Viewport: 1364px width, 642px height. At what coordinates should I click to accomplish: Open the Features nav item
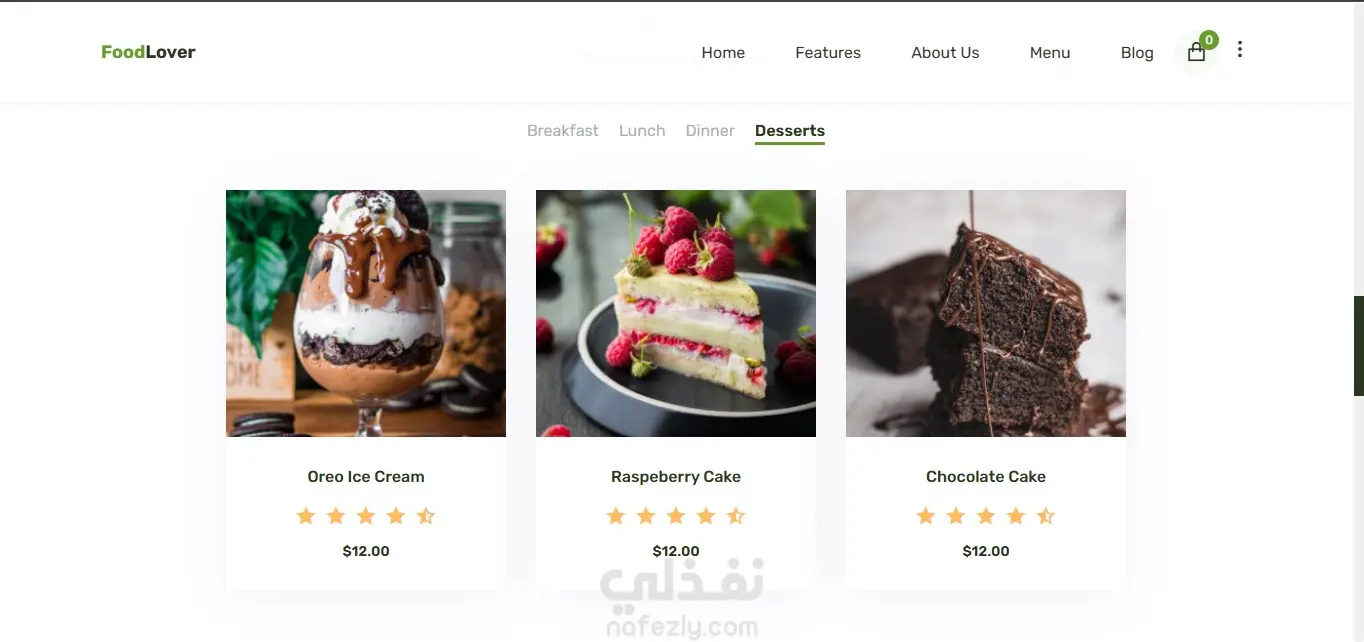[x=828, y=53]
